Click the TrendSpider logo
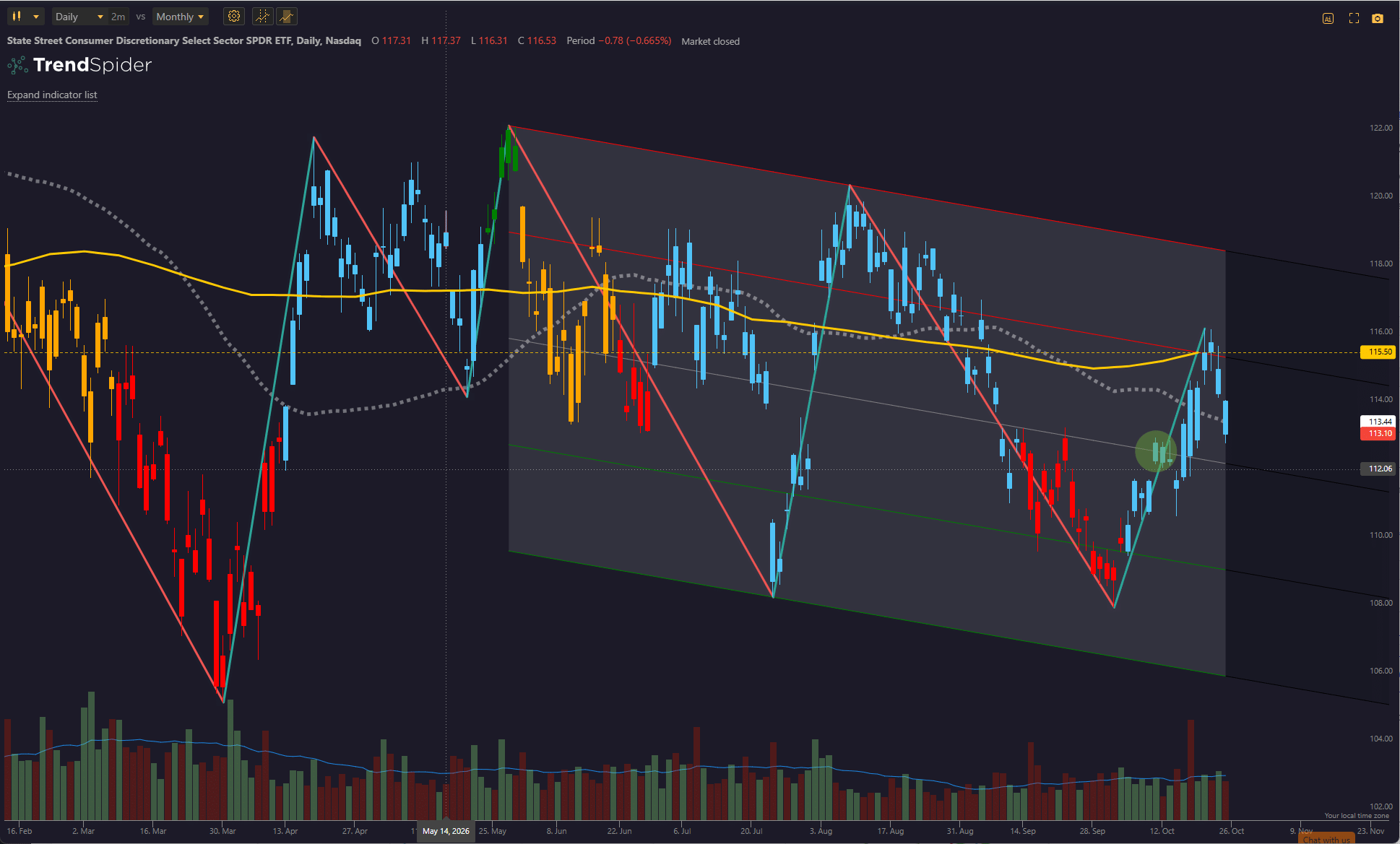This screenshot has width=1400, height=844. point(79,65)
